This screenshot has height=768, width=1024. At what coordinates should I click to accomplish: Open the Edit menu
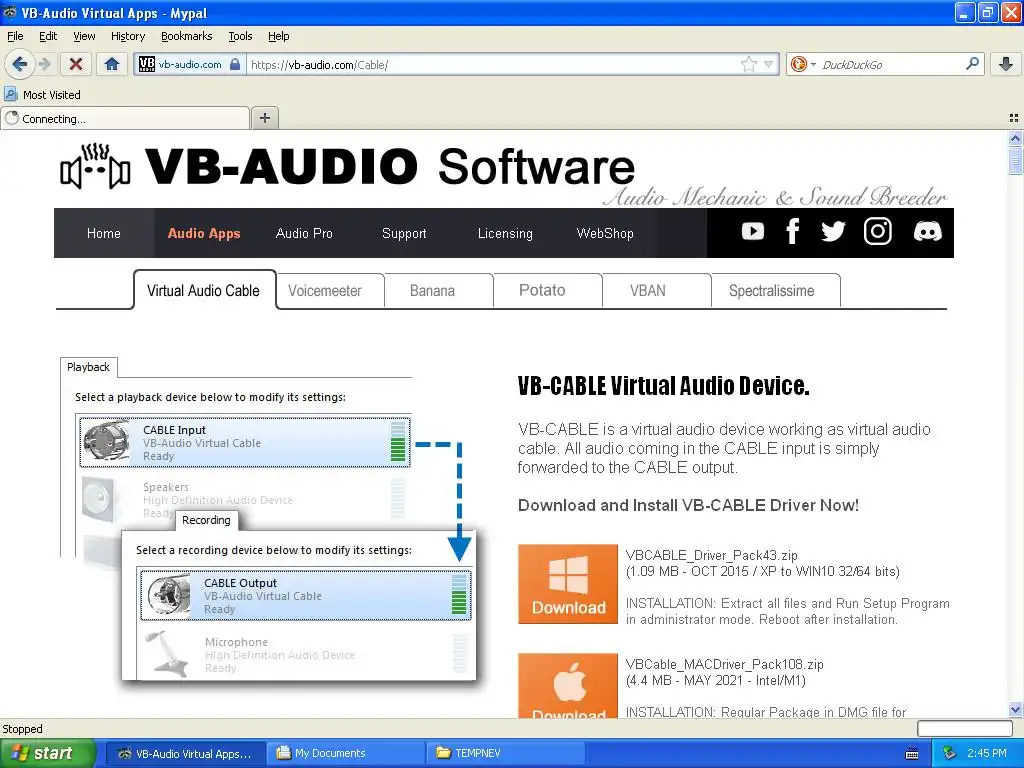click(x=48, y=36)
